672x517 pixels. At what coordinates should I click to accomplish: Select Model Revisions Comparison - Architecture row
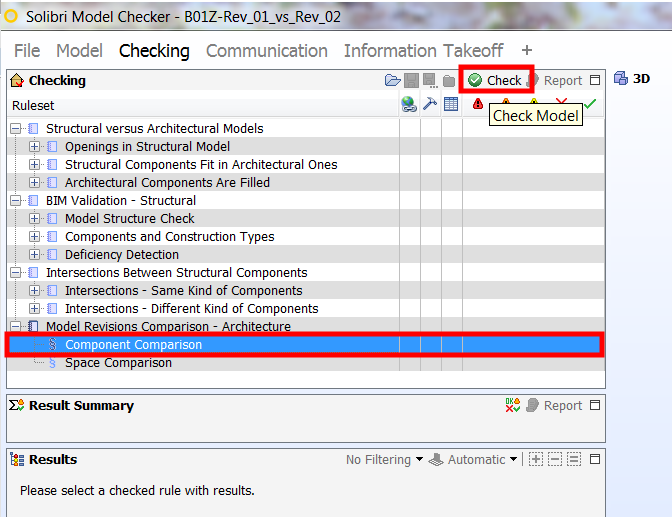[x=306, y=326]
